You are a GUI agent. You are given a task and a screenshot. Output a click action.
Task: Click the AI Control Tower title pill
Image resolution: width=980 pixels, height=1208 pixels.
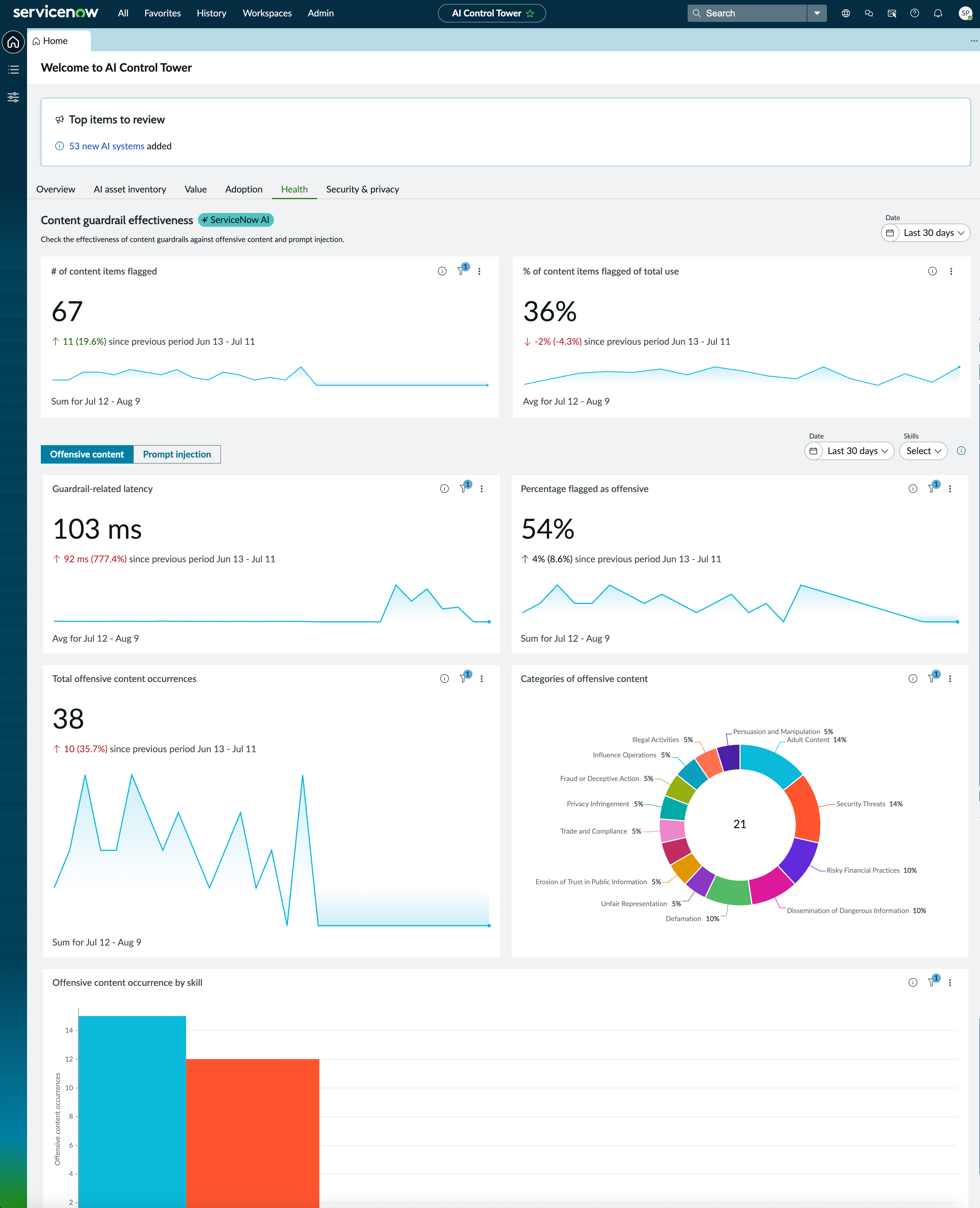492,13
